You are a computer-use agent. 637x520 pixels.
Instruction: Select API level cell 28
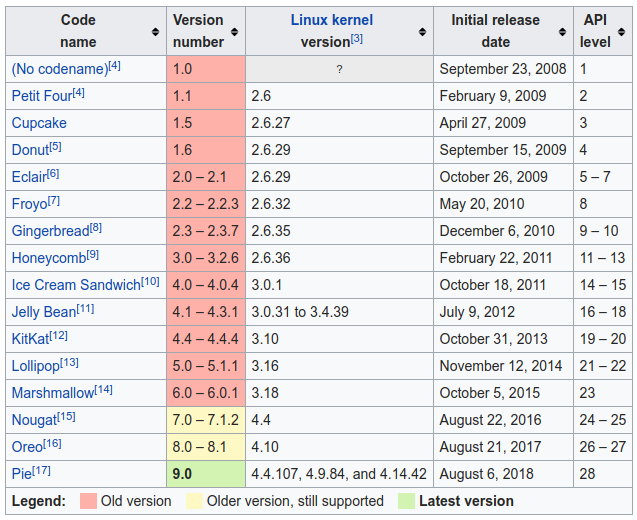pyautogui.click(x=603, y=474)
